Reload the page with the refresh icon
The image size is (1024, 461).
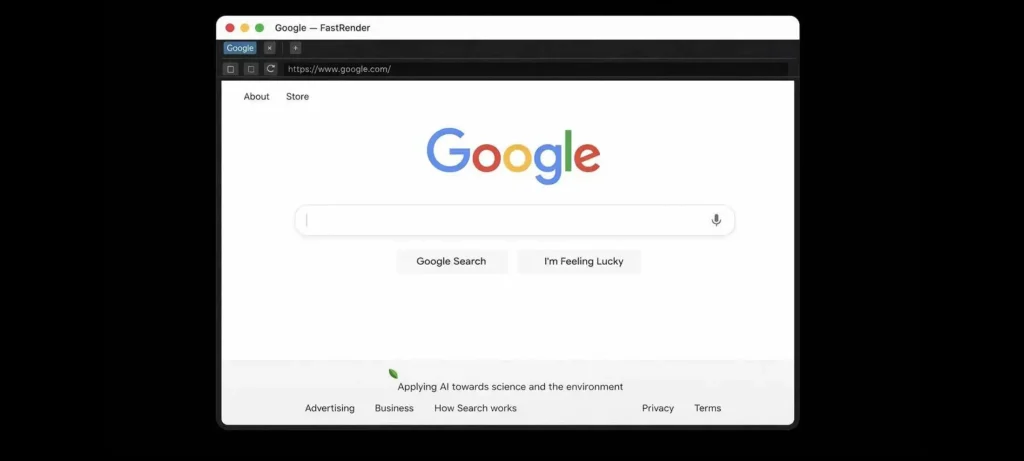tap(270, 69)
